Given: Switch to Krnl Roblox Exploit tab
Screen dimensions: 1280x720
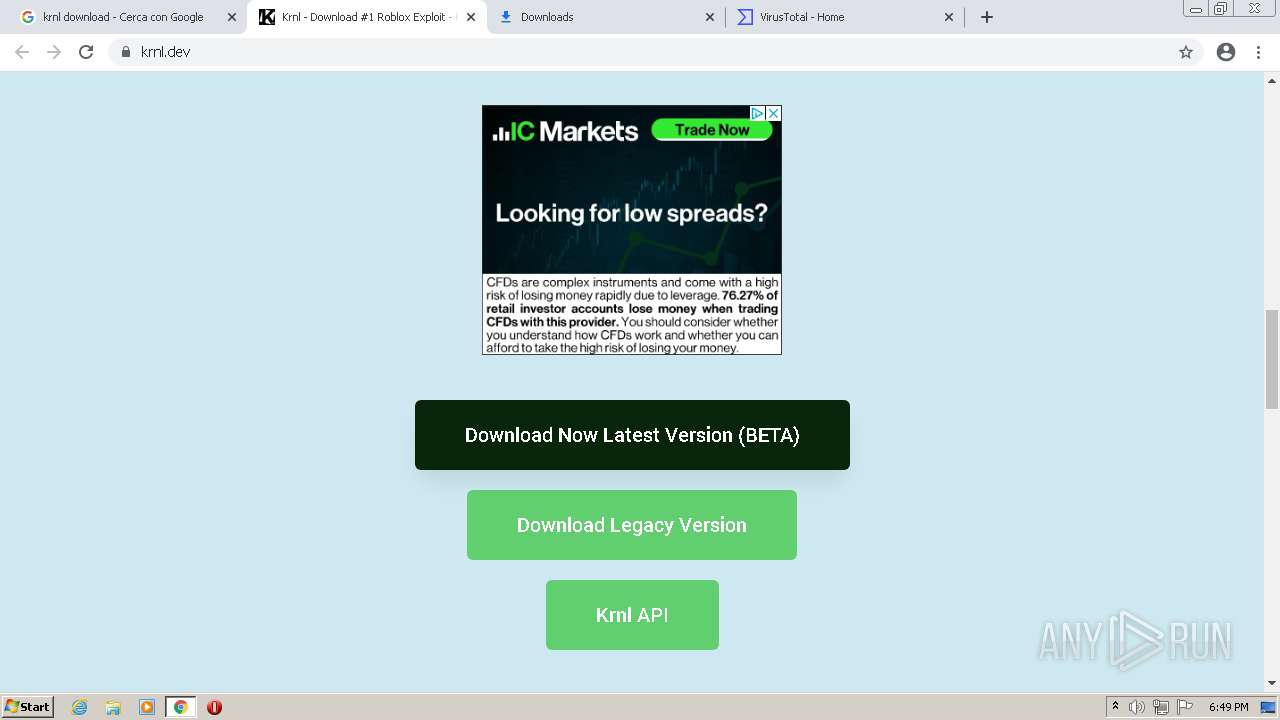Looking at the screenshot, I should pos(368,17).
